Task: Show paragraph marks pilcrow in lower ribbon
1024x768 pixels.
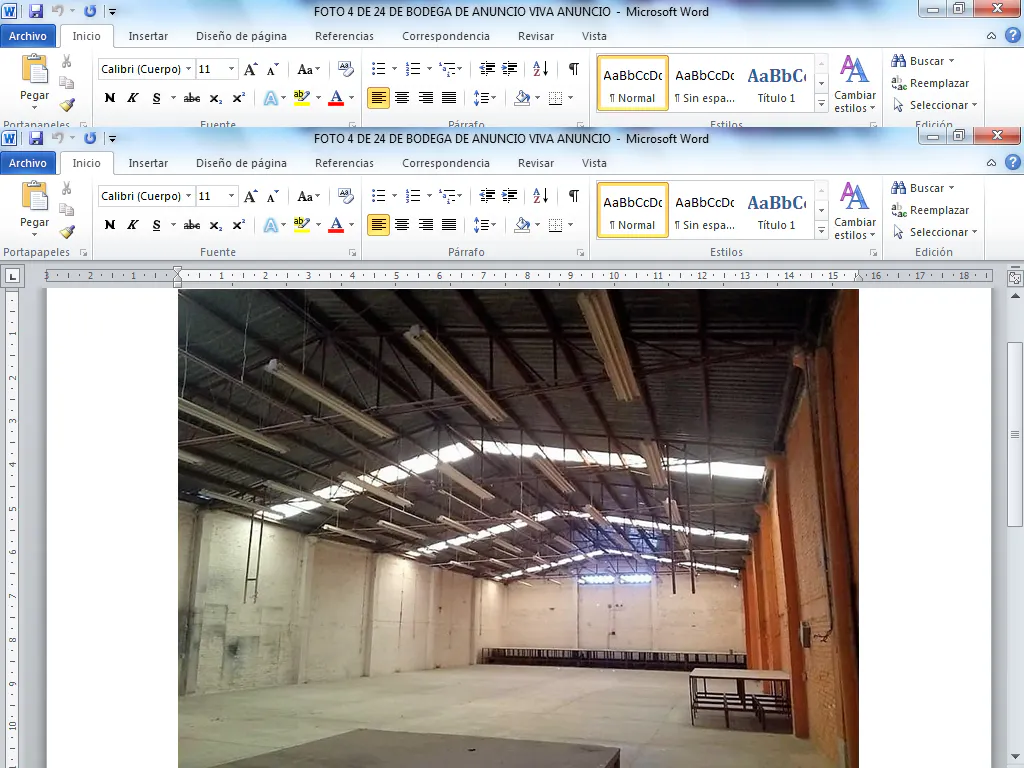Action: pyautogui.click(x=573, y=196)
